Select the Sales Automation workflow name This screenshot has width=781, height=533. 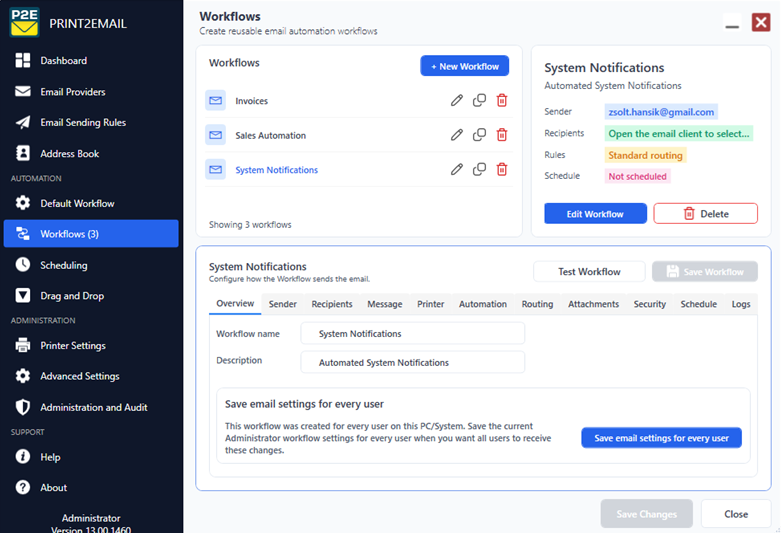tap(270, 135)
